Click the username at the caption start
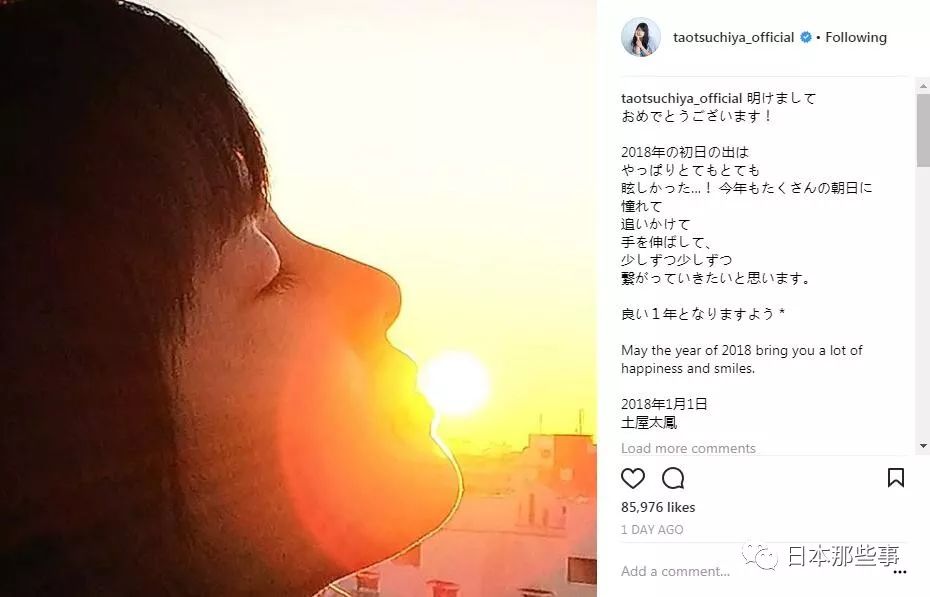930x597 pixels. point(681,98)
